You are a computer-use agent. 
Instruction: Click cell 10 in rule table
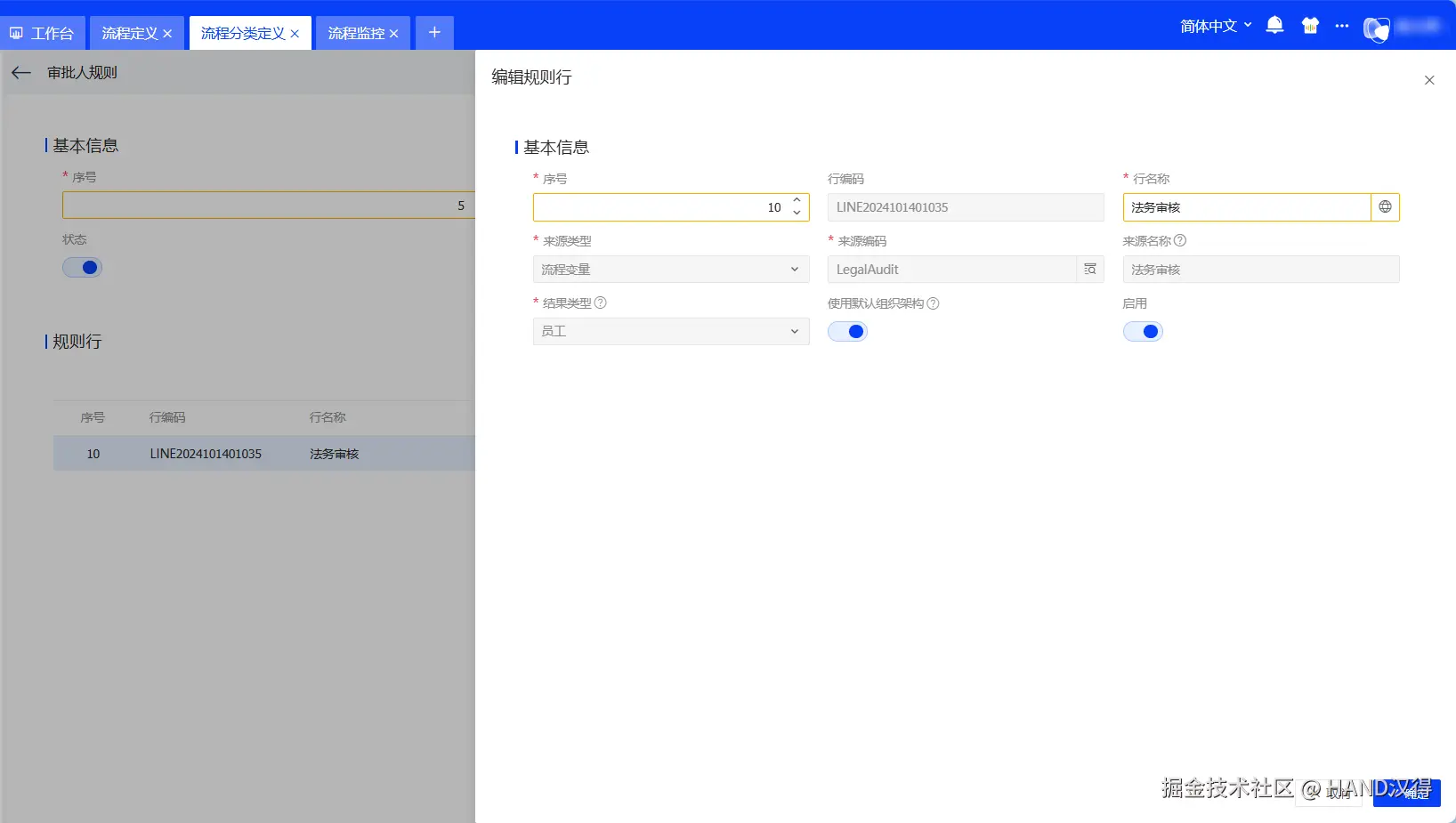pyautogui.click(x=93, y=454)
